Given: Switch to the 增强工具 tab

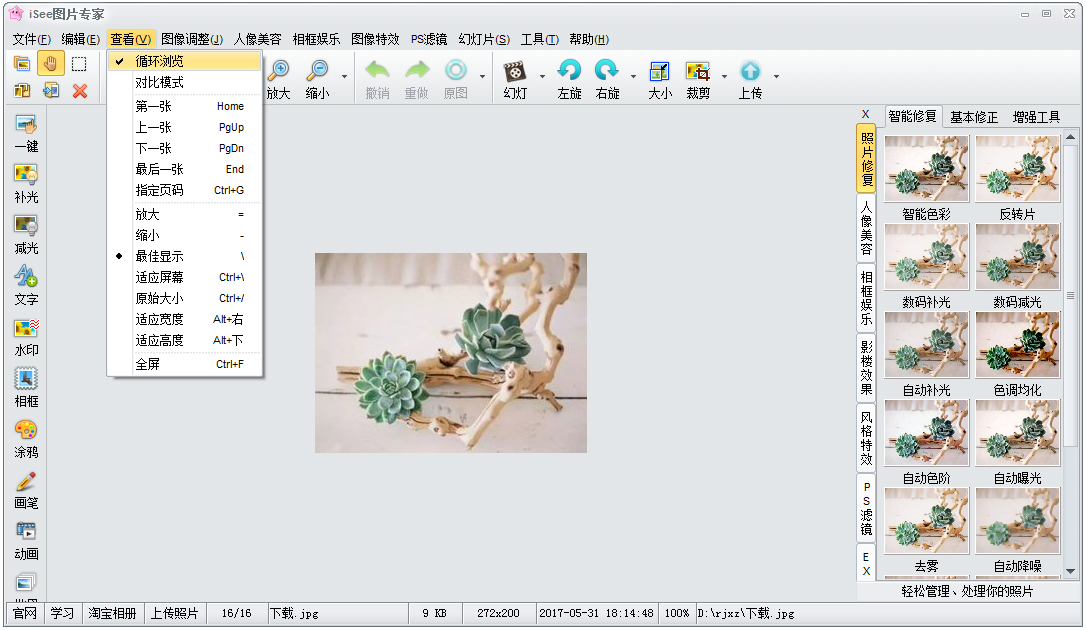Looking at the screenshot, I should [1036, 117].
